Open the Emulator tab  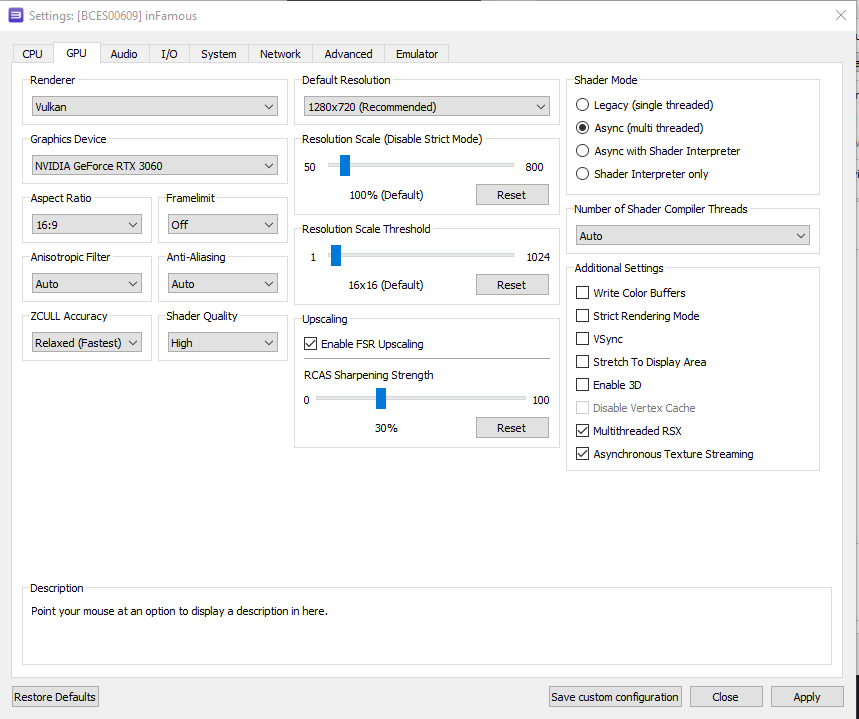click(x=417, y=54)
